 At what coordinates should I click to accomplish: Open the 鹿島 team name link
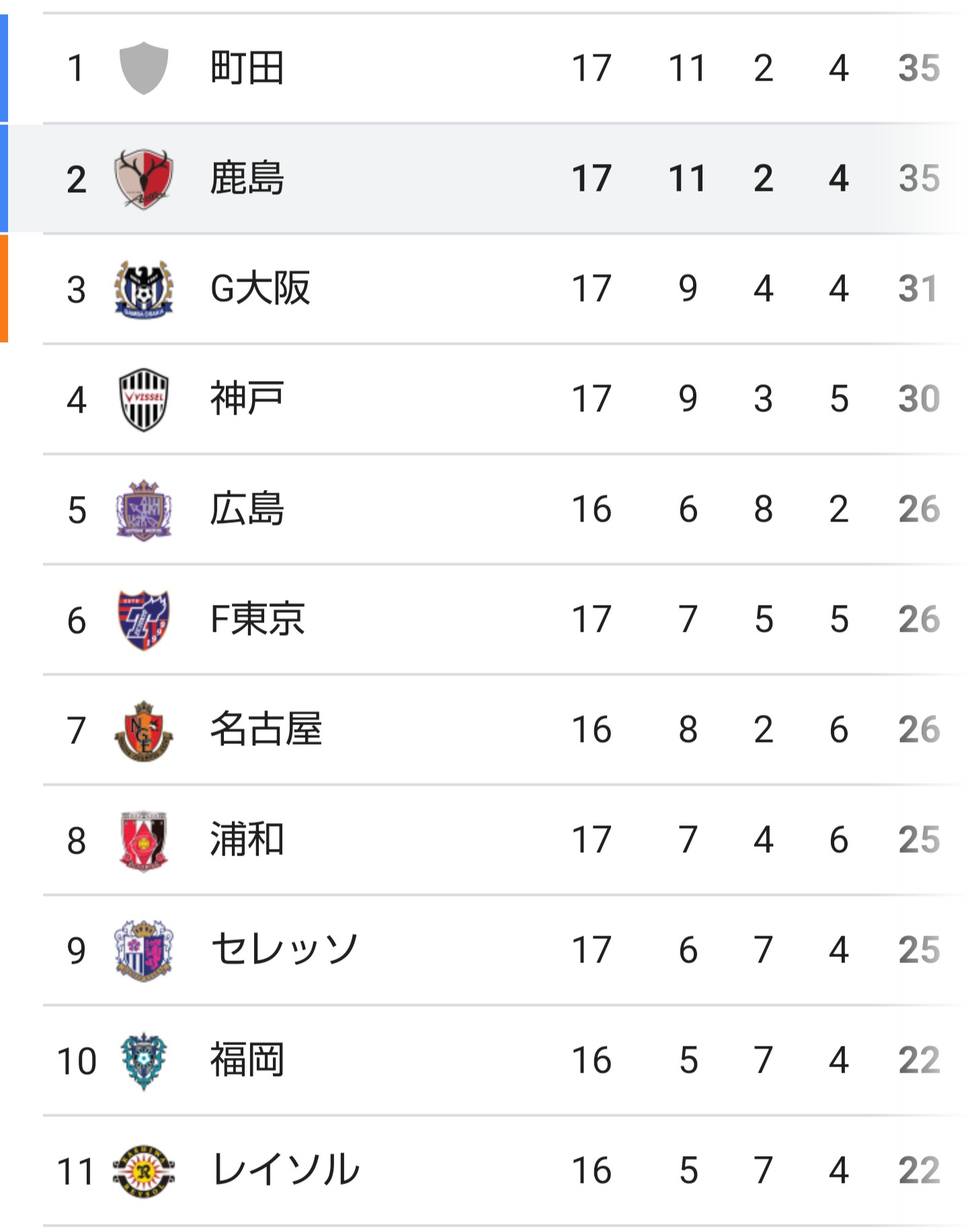point(247,179)
